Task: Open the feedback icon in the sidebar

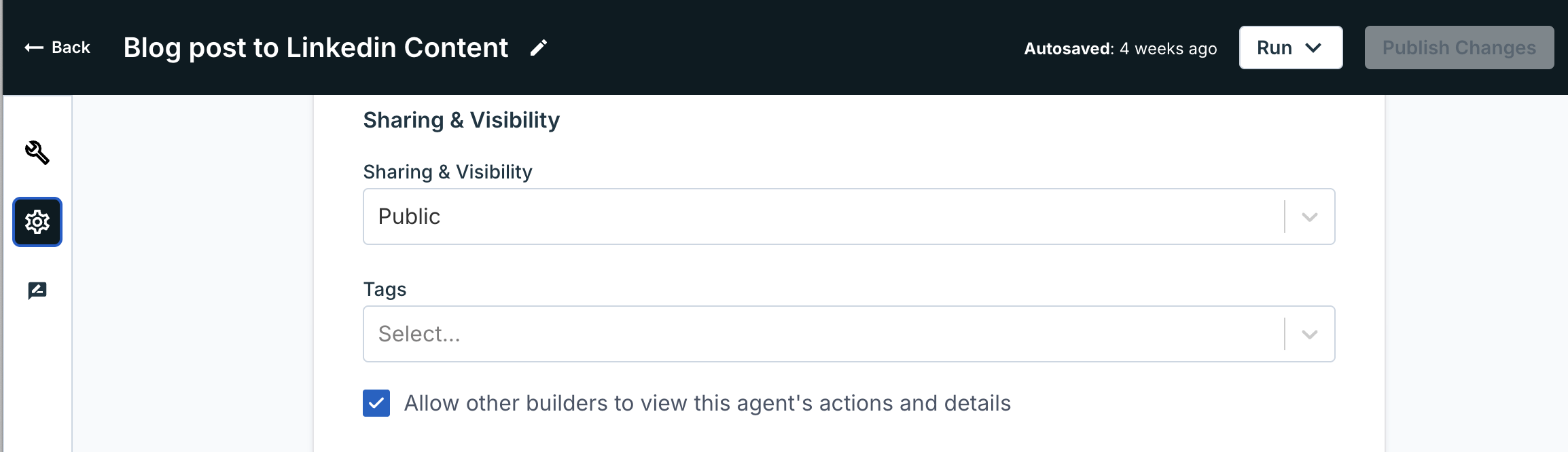Action: [37, 290]
